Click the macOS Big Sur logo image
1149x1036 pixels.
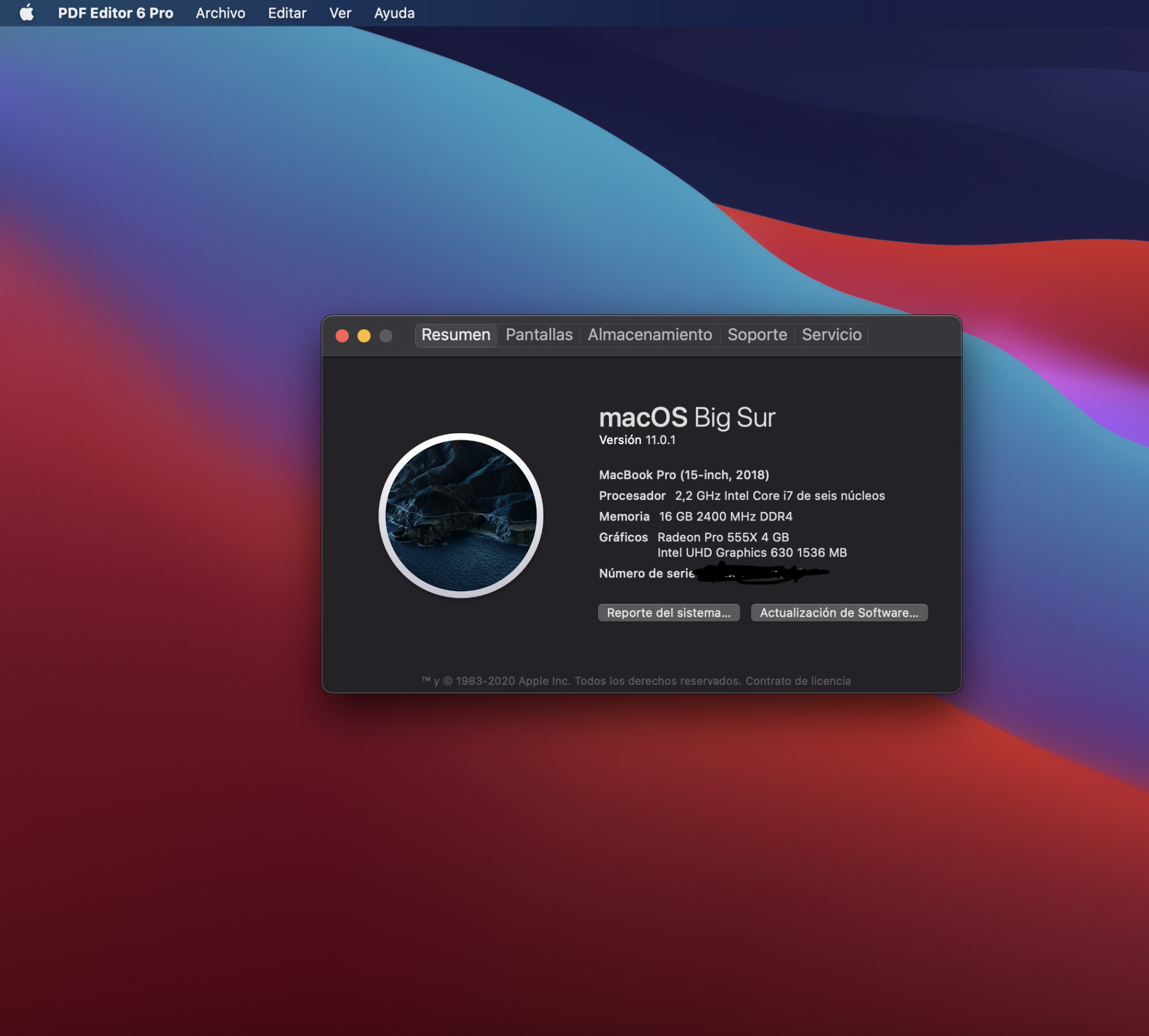[x=461, y=515]
